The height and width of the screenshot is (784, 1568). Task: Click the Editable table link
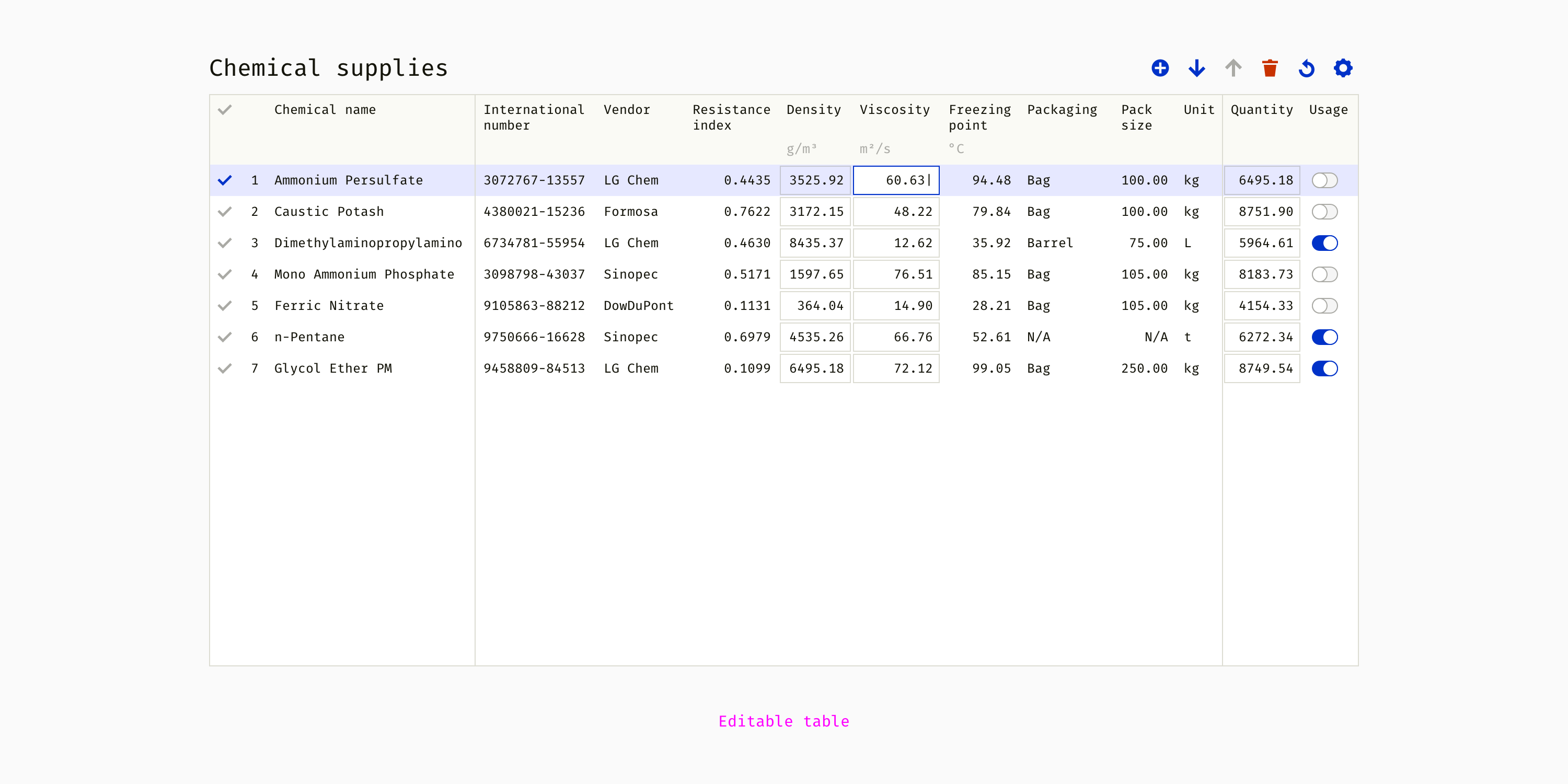pos(783,721)
